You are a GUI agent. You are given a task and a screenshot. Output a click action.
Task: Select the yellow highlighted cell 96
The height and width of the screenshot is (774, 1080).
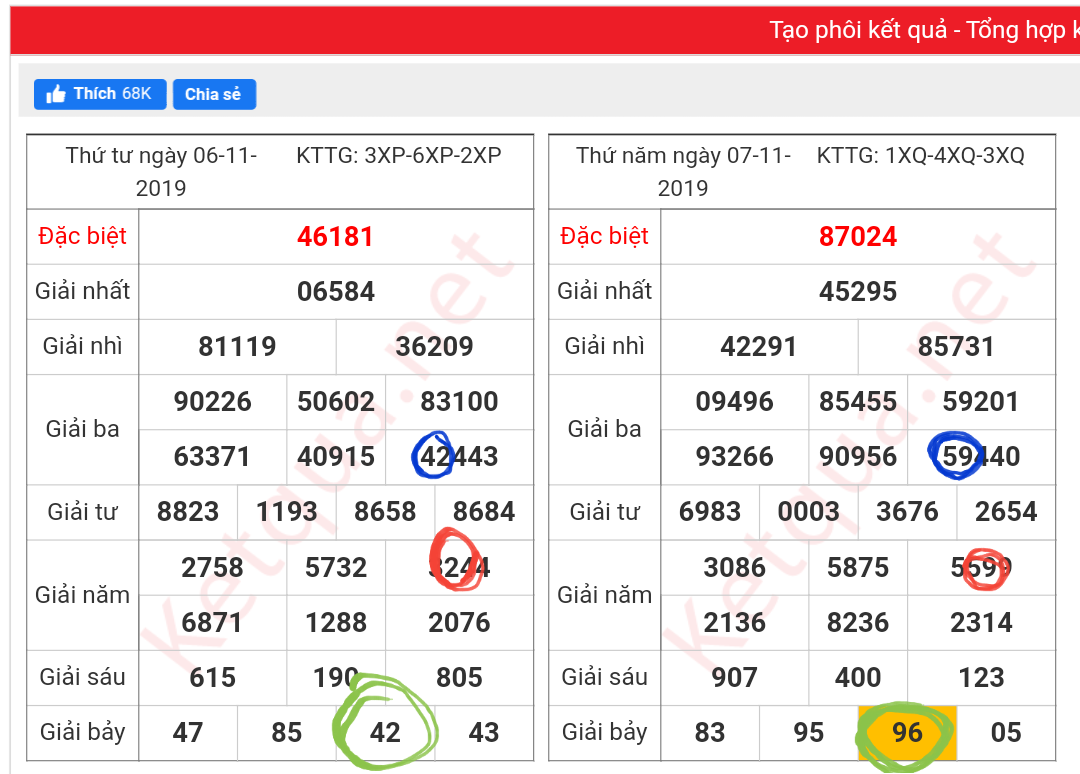tap(907, 732)
